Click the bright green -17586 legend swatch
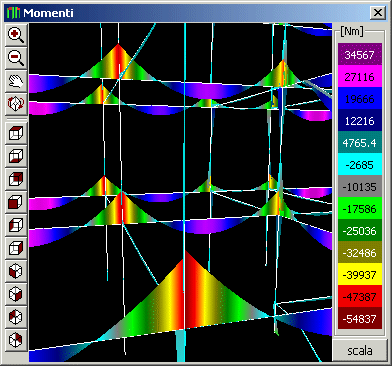Screen dimensions: 392x366 point(360,209)
